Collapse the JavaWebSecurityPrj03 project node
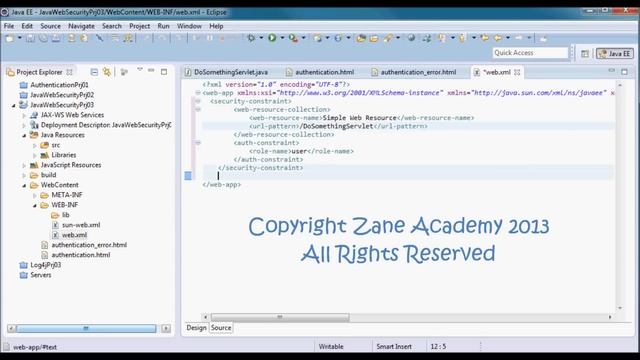Screen dimensions: 640x360 (x=13, y=105)
